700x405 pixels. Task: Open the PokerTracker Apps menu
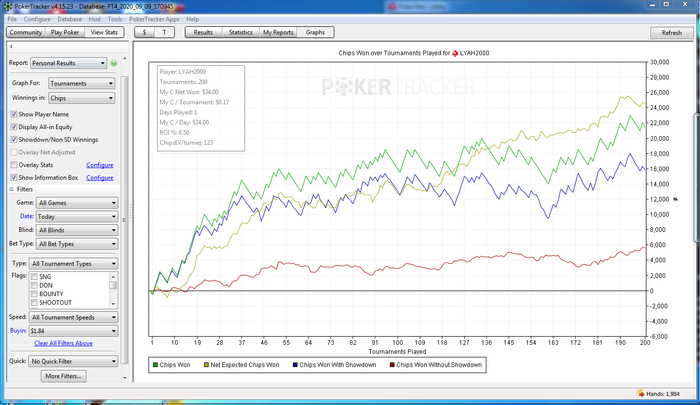pyautogui.click(x=154, y=19)
